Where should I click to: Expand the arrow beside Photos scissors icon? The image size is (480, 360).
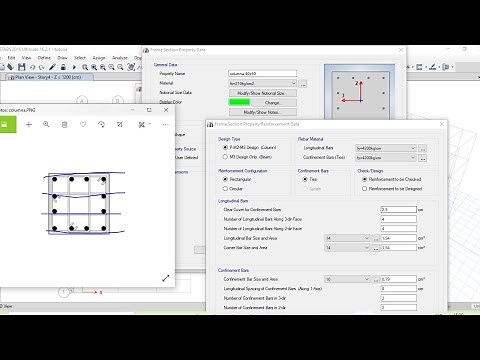(150, 124)
